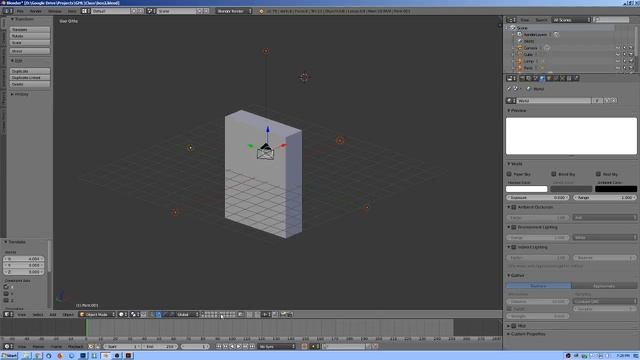The width and height of the screenshot is (640, 360).
Task: Open the pivot point selector
Action: [135, 315]
